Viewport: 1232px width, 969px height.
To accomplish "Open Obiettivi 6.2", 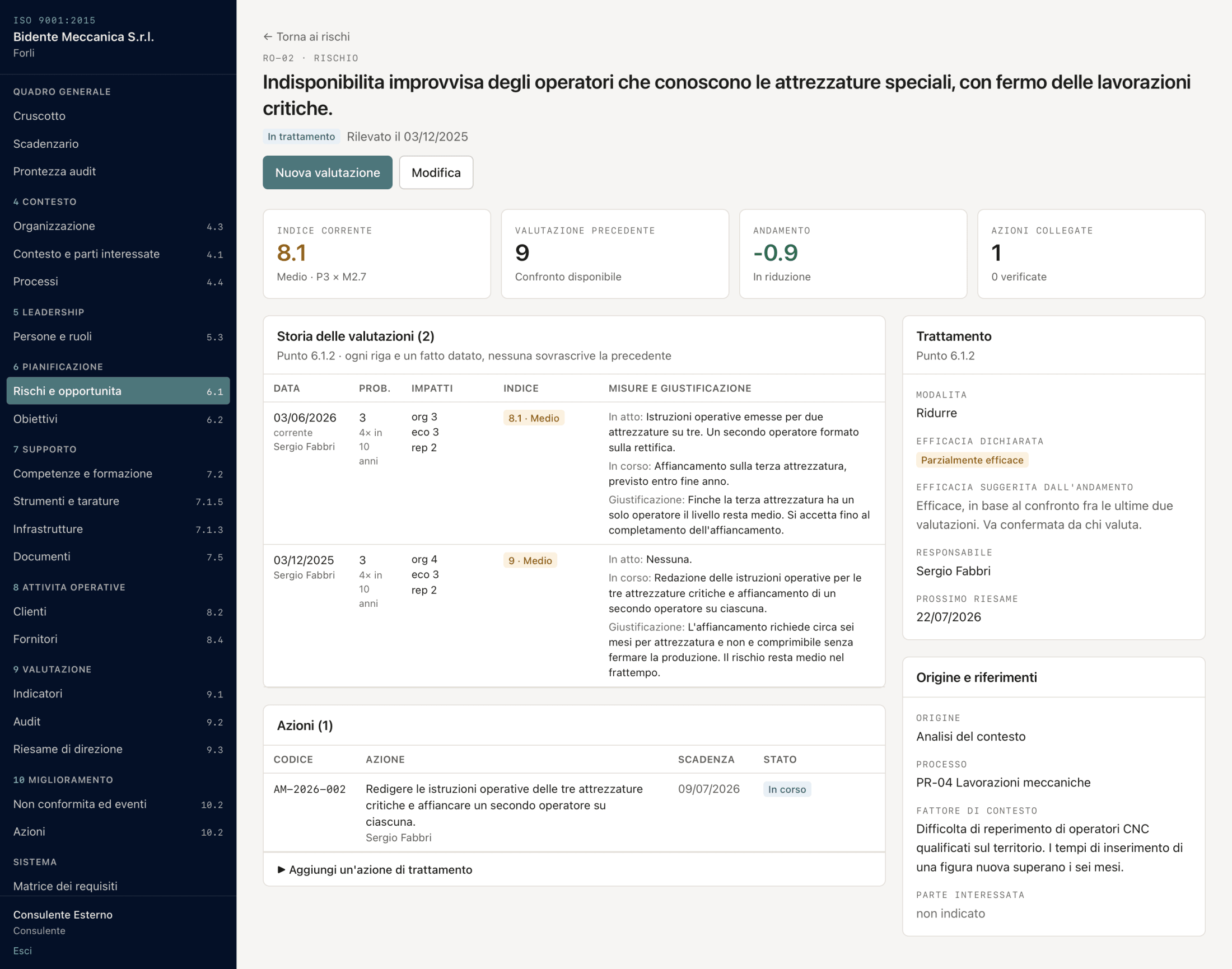I will pyautogui.click(x=118, y=419).
